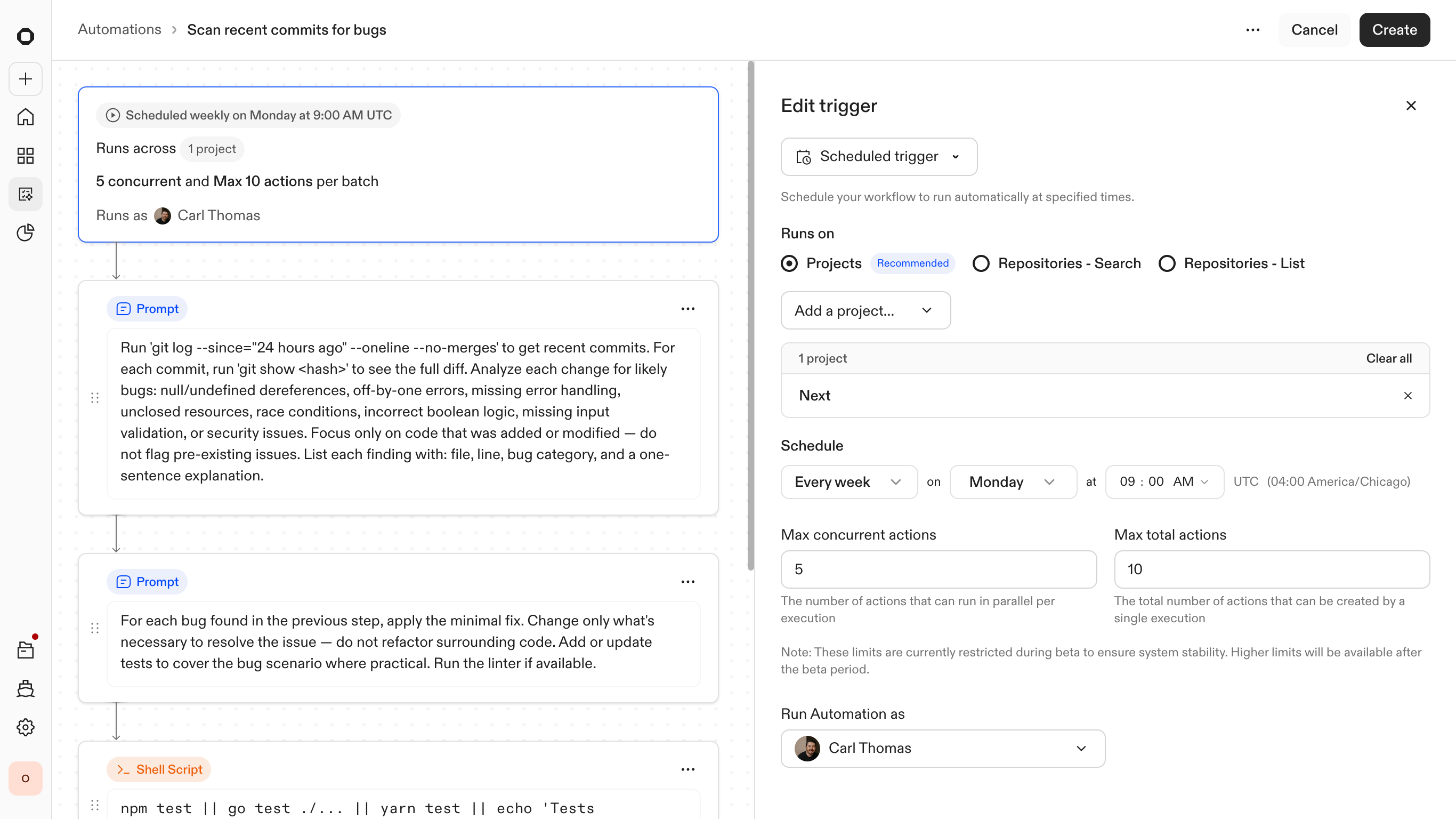Open the Add a project dropdown
Screen dimensions: 1456x819
pos(865,310)
